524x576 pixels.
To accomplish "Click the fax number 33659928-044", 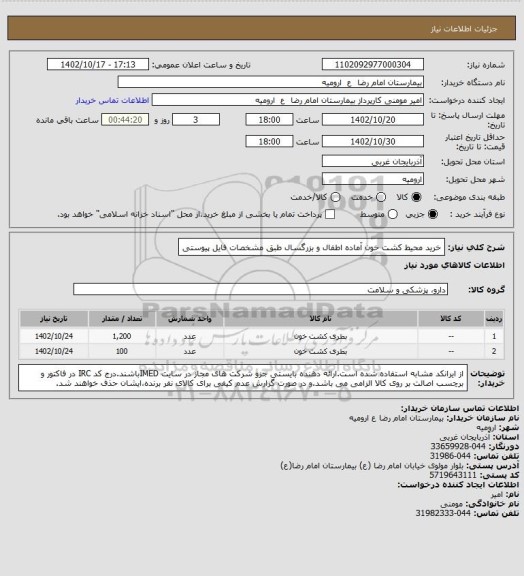I will tap(458, 446).
